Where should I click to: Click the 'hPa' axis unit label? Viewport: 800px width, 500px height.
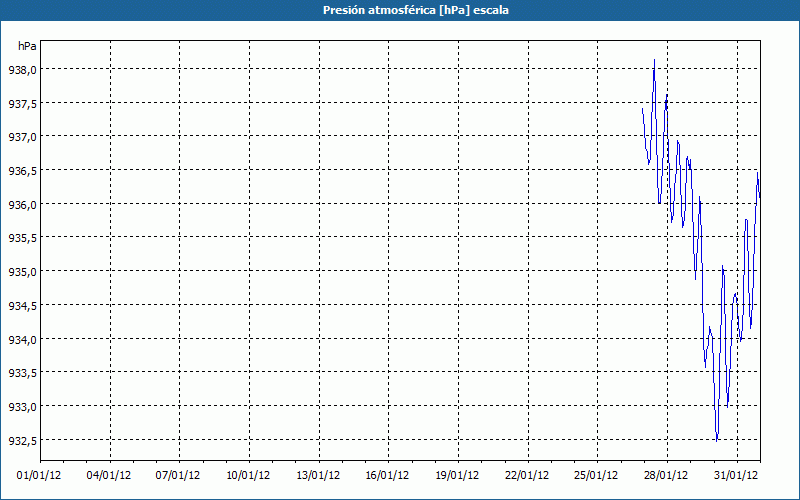click(x=27, y=46)
